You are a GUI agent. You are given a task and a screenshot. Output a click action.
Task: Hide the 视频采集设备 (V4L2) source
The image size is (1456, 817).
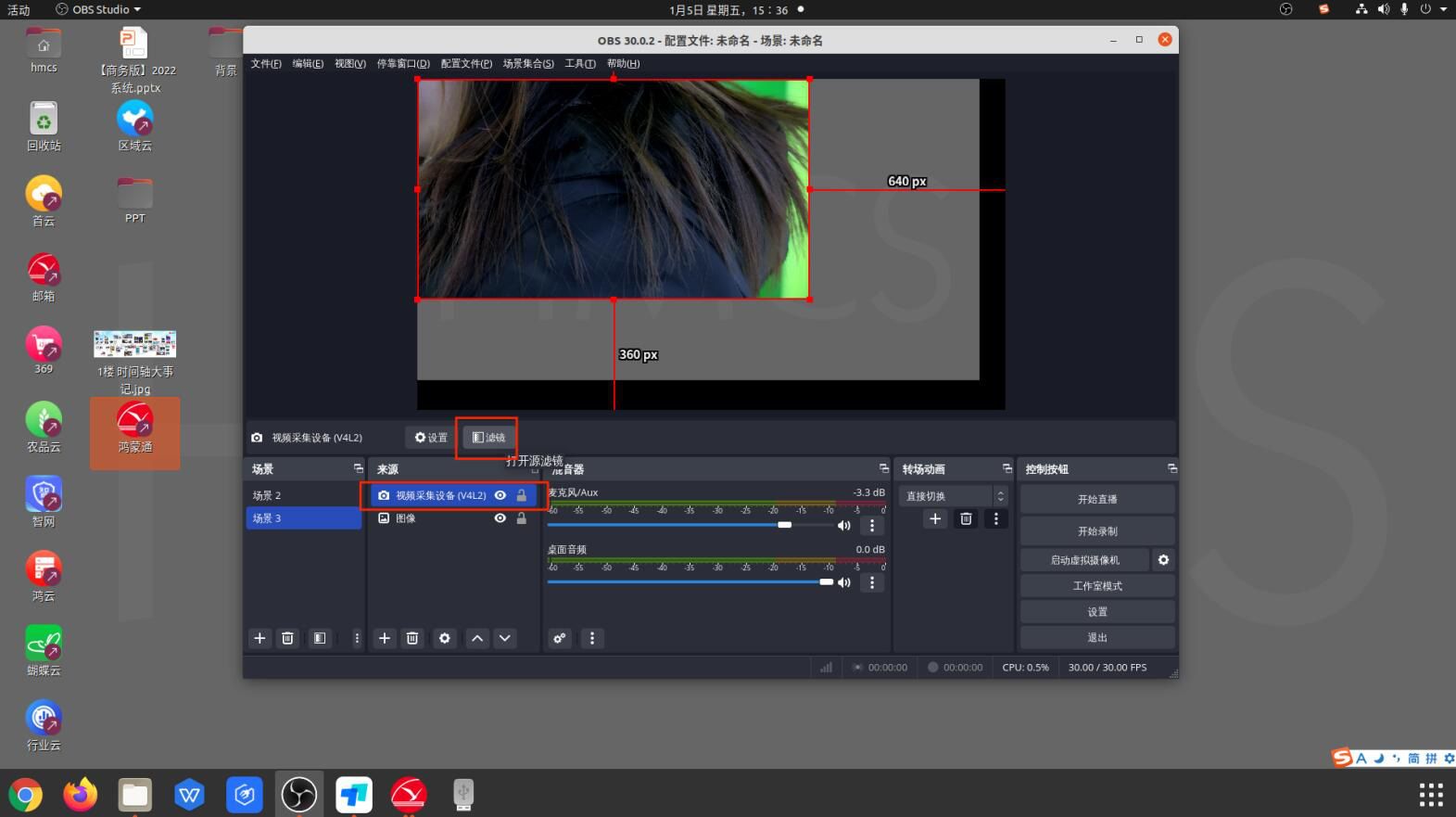coord(500,495)
